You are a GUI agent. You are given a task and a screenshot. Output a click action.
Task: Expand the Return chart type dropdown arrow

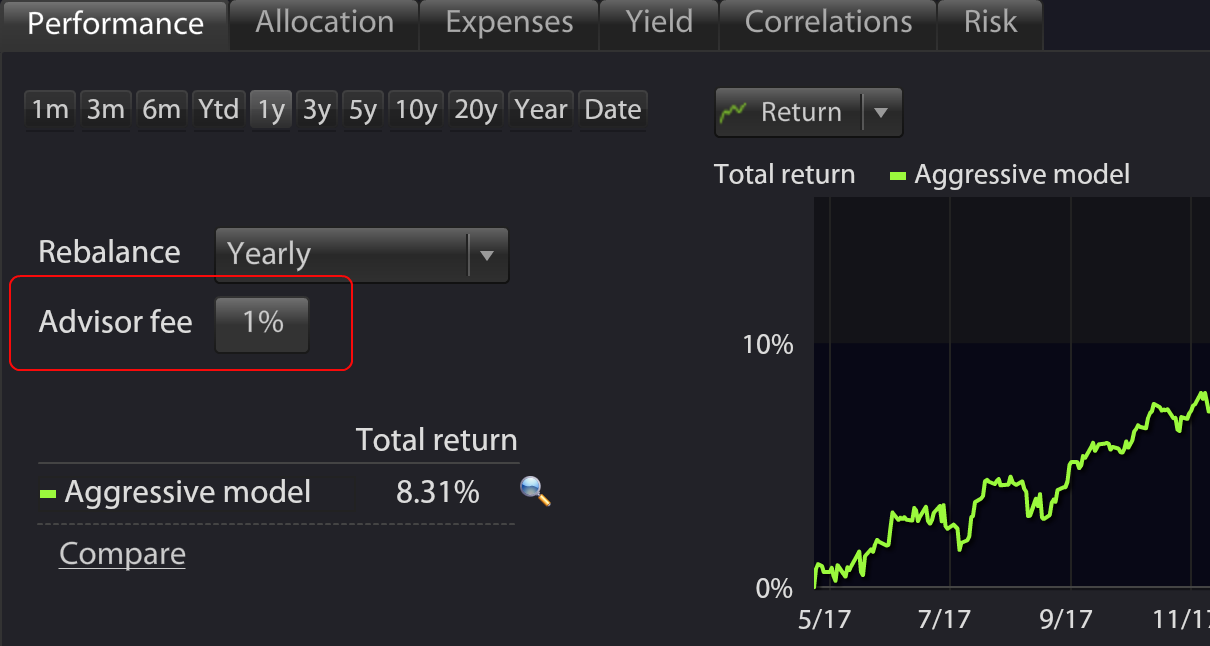coord(881,112)
